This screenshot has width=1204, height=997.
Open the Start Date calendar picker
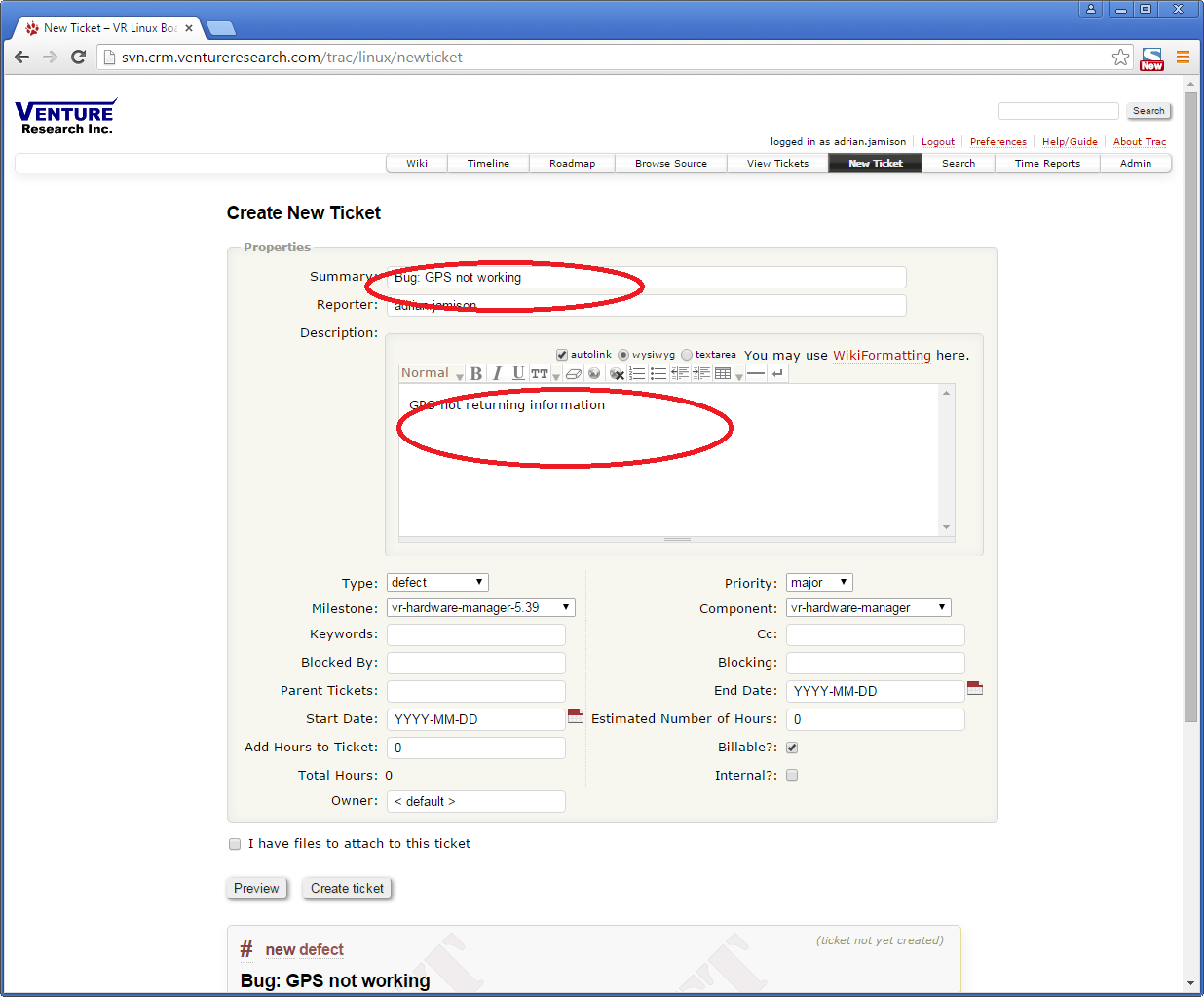(576, 717)
